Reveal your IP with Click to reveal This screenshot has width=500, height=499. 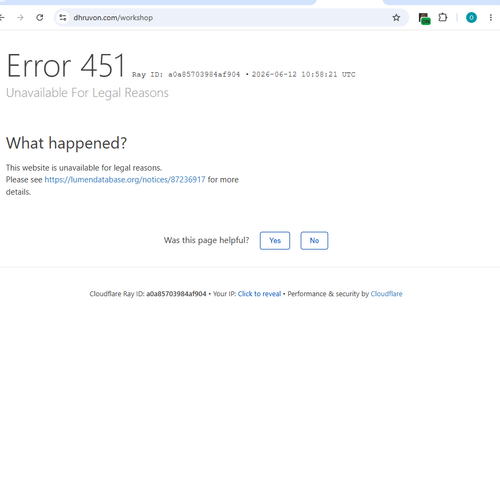[259, 294]
